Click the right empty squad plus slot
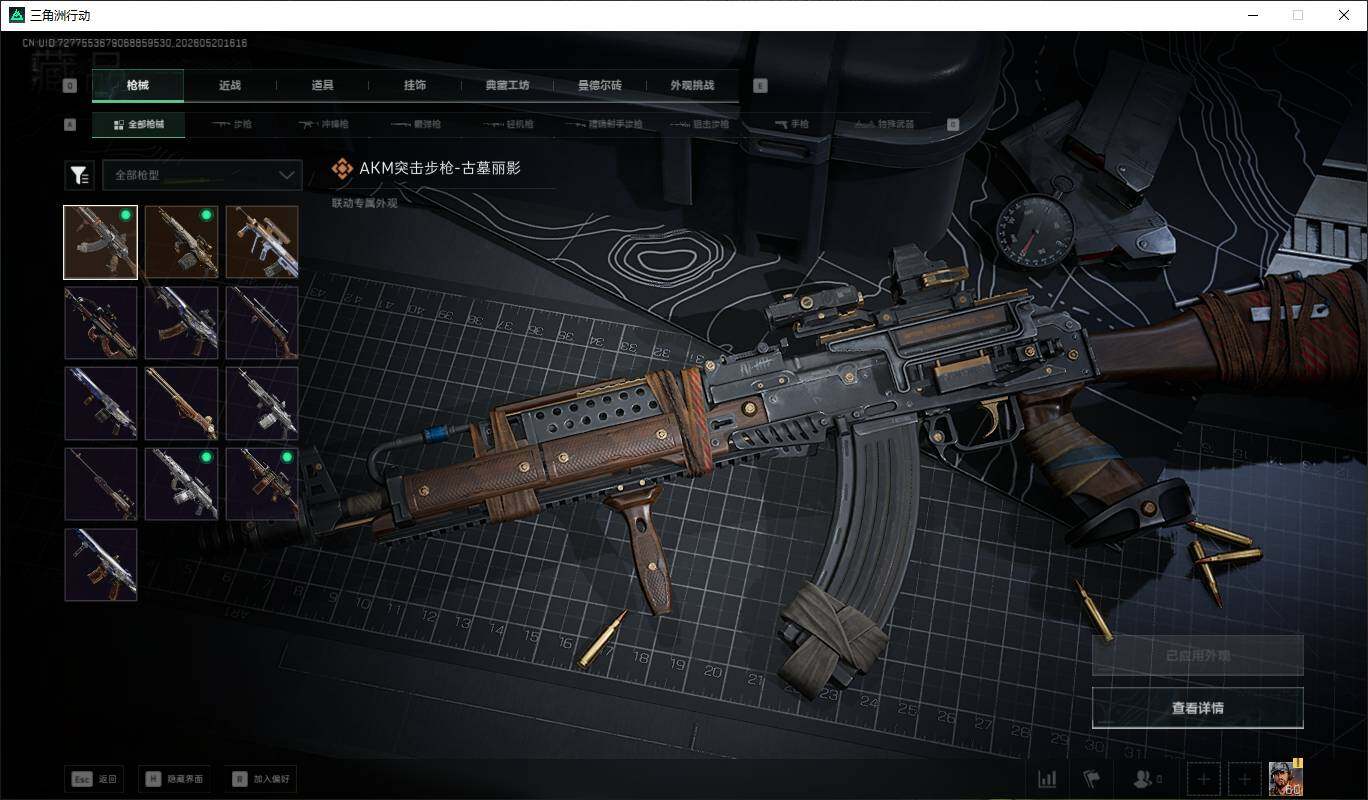This screenshot has height=800, width=1368. coord(1245,779)
